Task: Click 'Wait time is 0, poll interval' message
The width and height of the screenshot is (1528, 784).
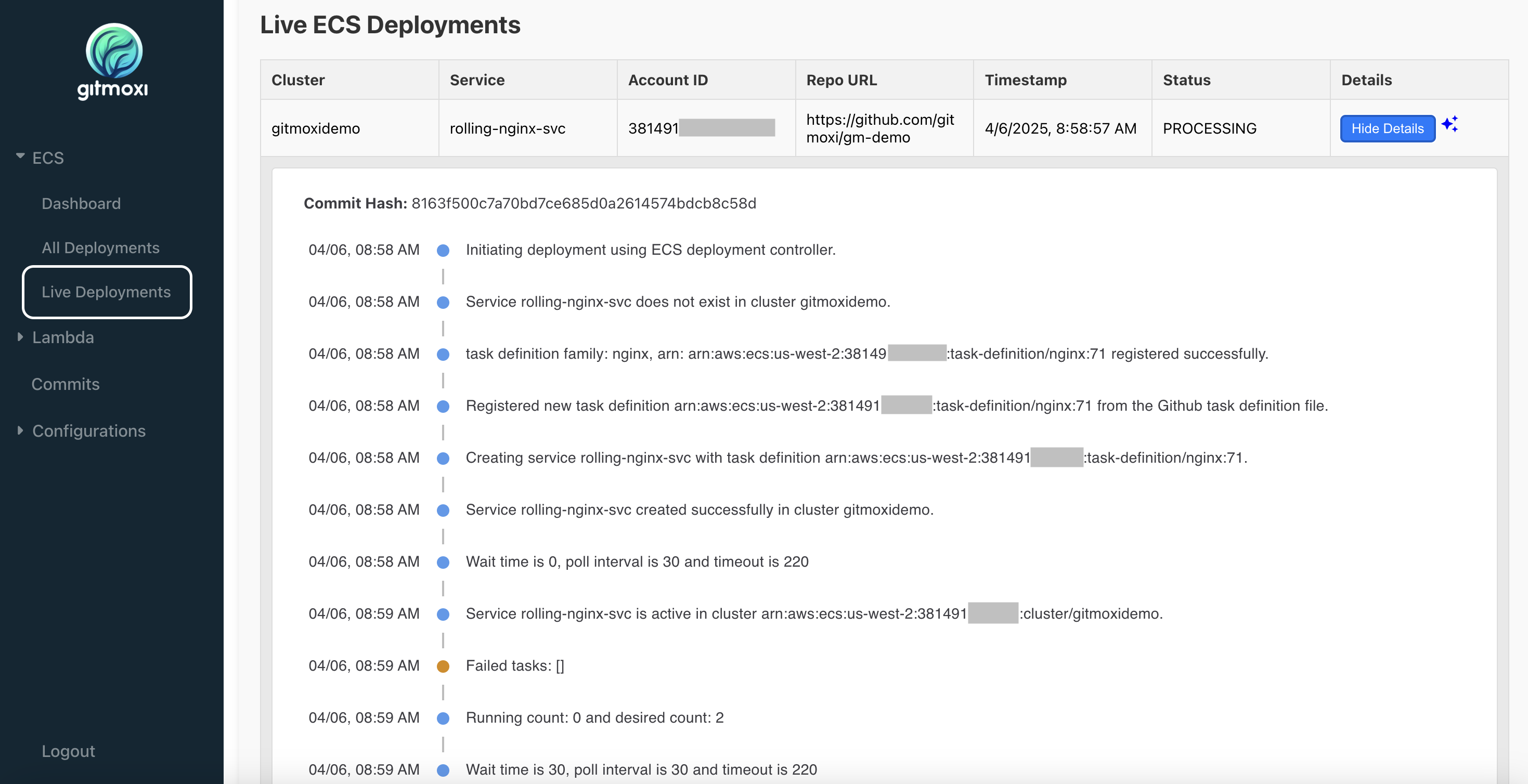Action: tap(637, 561)
